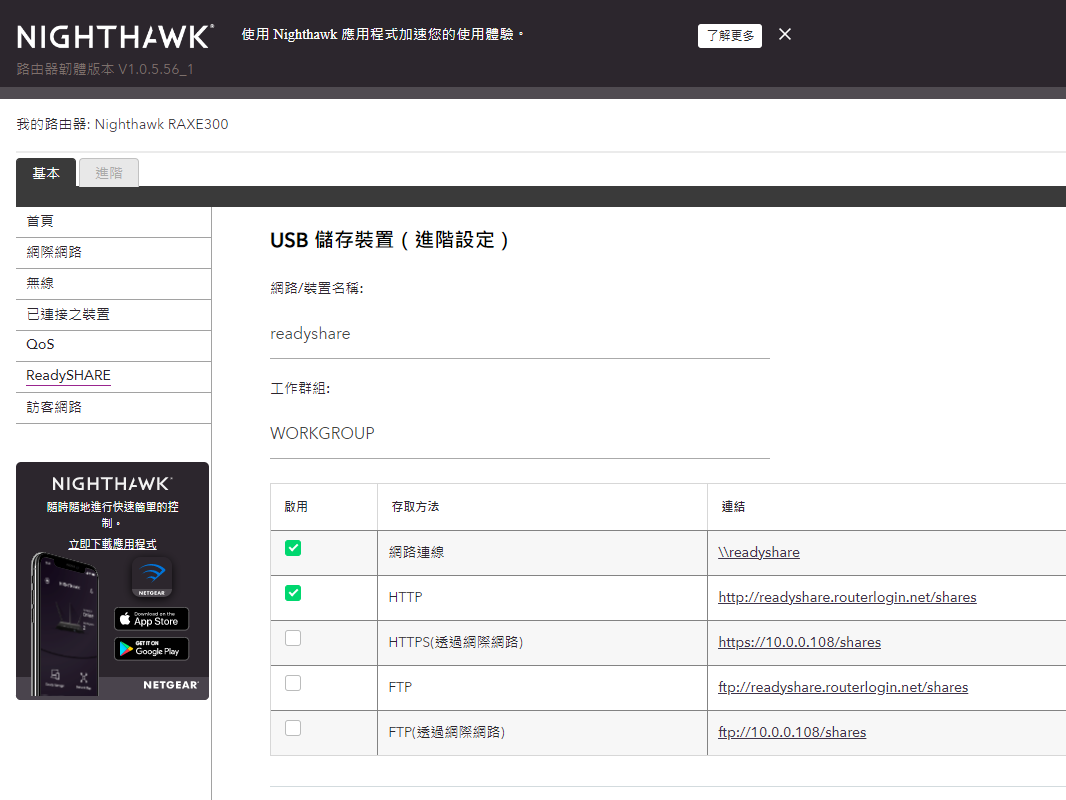Select ReadySHARE in the sidebar
The width and height of the screenshot is (1066, 800).
114,376
